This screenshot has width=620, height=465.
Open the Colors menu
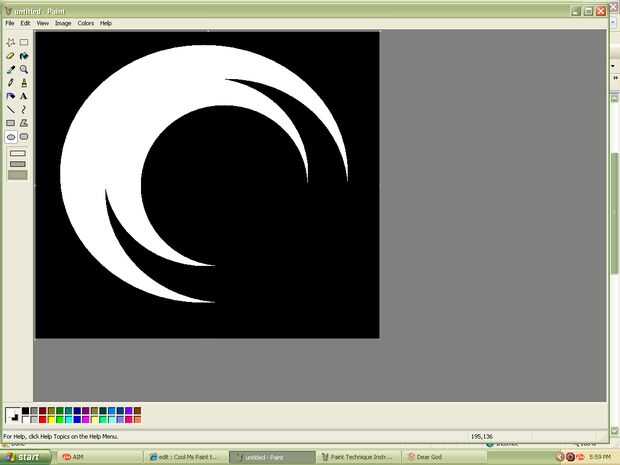pos(86,23)
